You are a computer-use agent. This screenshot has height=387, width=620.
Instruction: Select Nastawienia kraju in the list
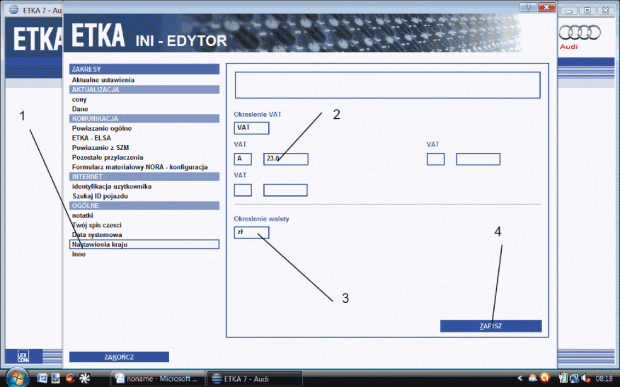(144, 244)
